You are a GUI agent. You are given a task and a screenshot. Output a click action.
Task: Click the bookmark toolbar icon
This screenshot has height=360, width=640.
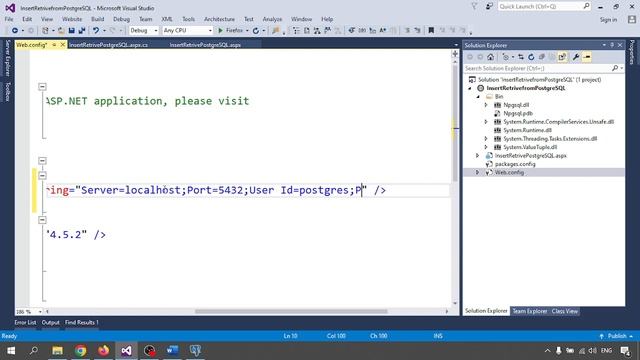(x=431, y=31)
